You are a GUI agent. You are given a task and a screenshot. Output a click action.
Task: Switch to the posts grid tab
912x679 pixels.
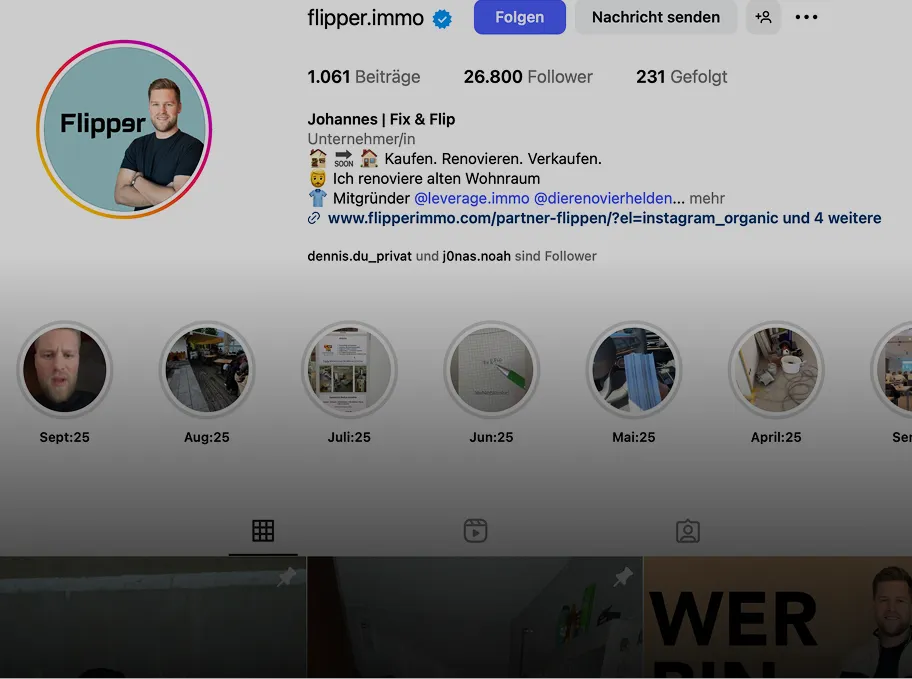coord(263,531)
